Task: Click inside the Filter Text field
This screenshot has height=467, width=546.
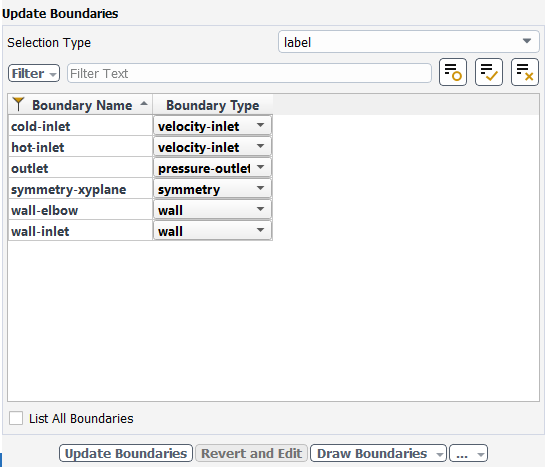Action: pyautogui.click(x=249, y=73)
